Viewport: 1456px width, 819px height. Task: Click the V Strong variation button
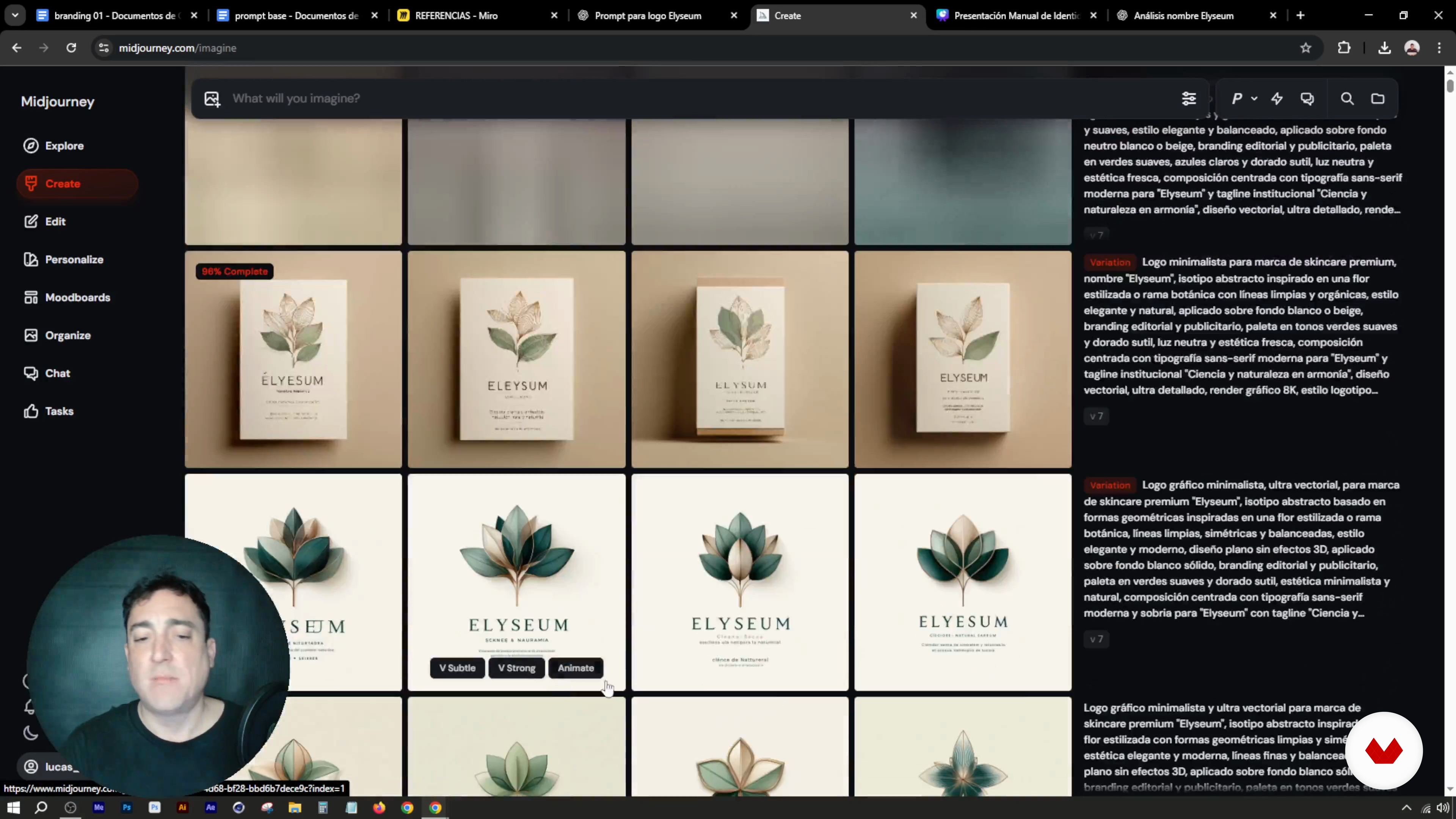coord(516,668)
